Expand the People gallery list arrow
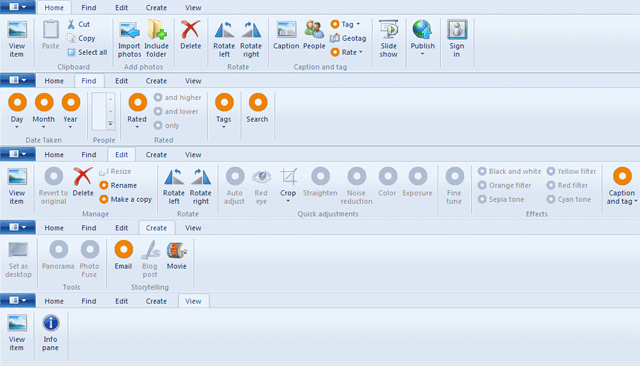Viewport: 640px width, 366px height. 110,124
